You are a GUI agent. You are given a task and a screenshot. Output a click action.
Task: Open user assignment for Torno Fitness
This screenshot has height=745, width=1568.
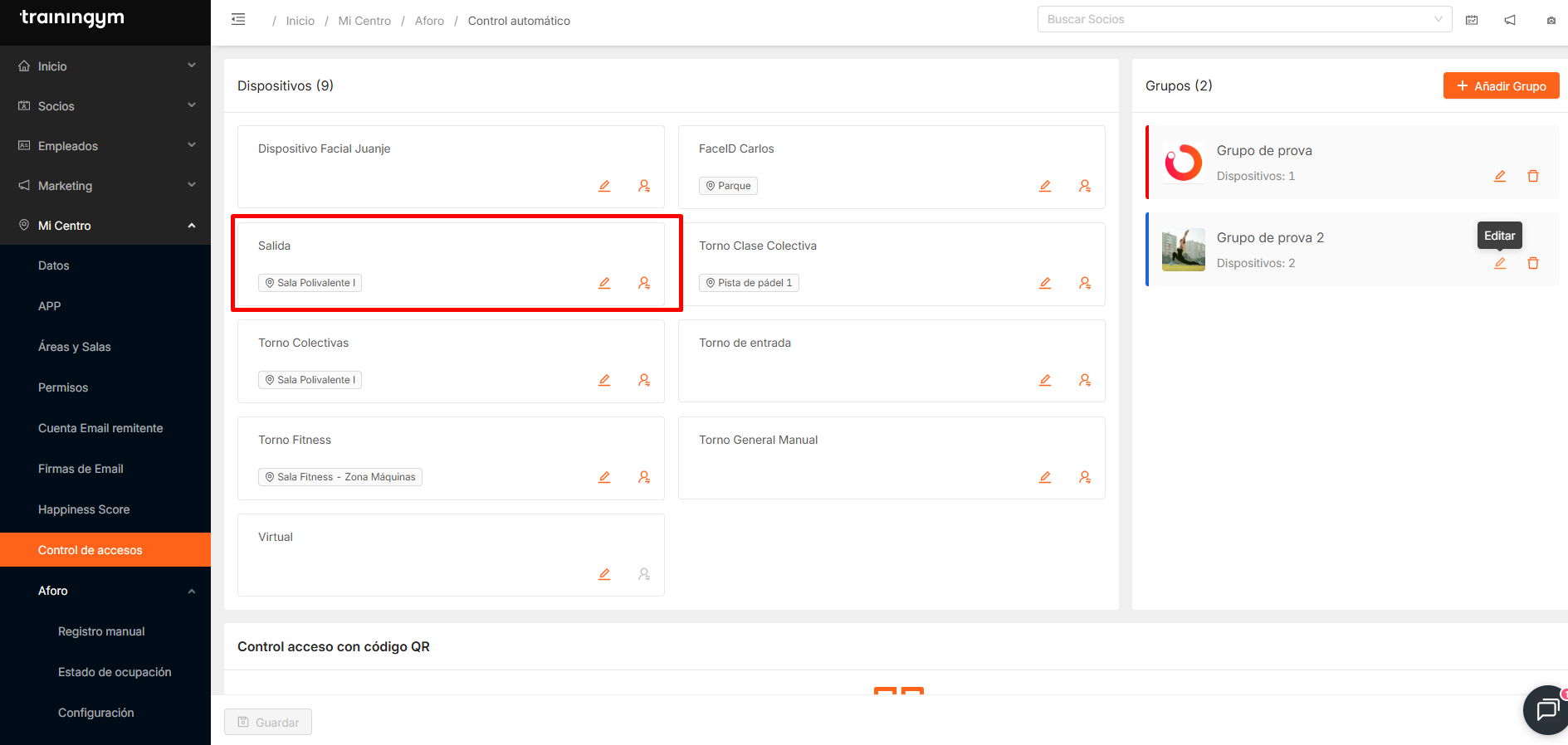click(643, 477)
